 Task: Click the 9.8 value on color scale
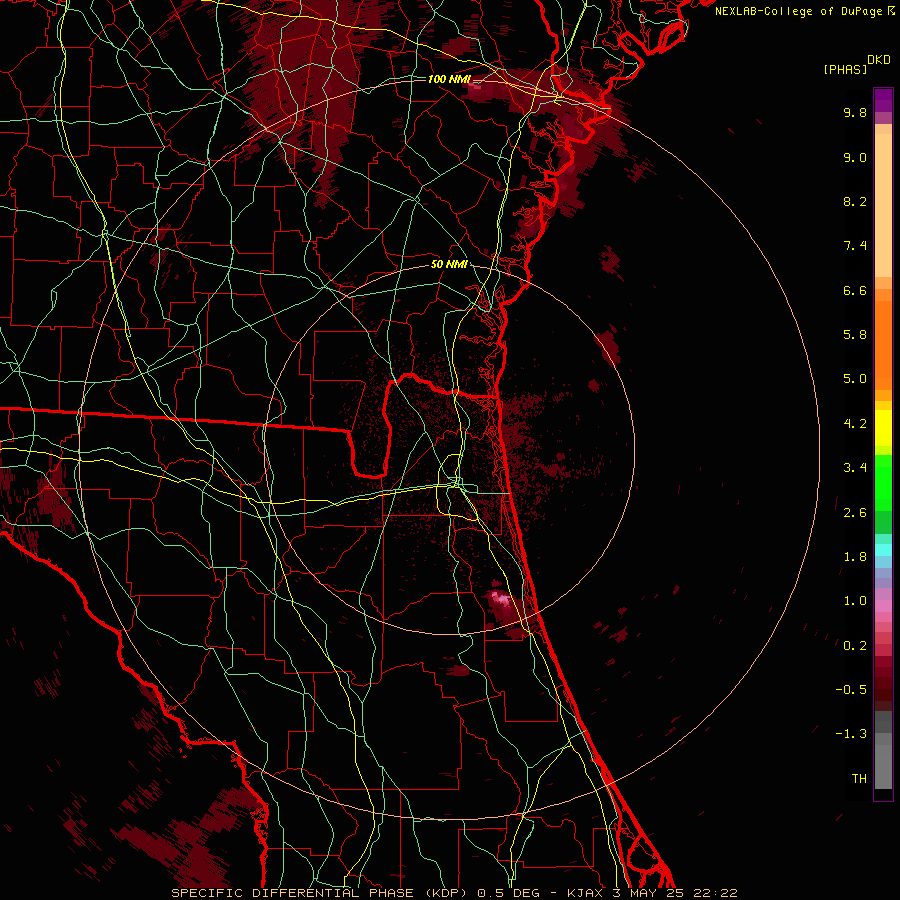point(855,112)
